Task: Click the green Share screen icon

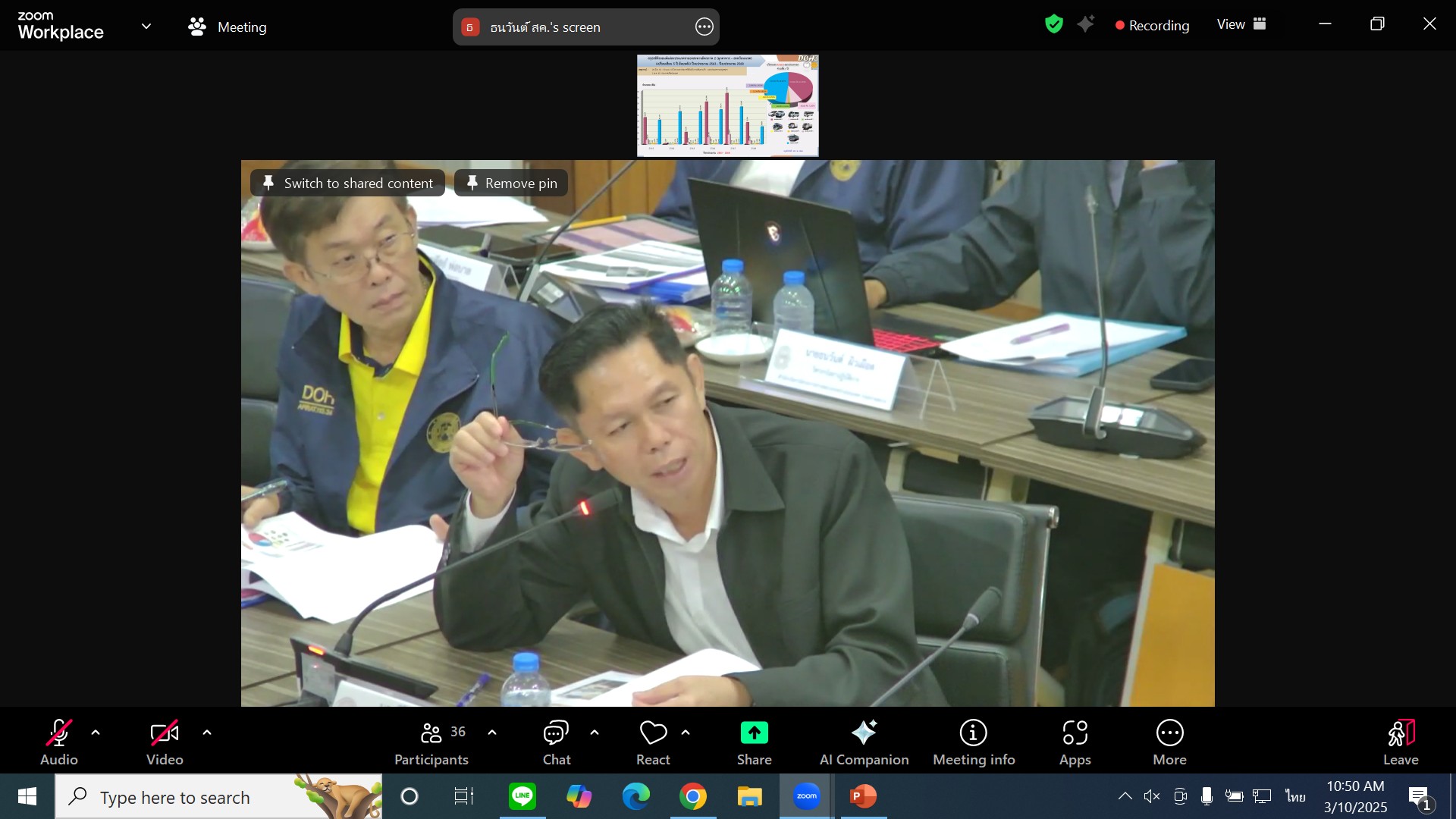Action: tap(754, 733)
